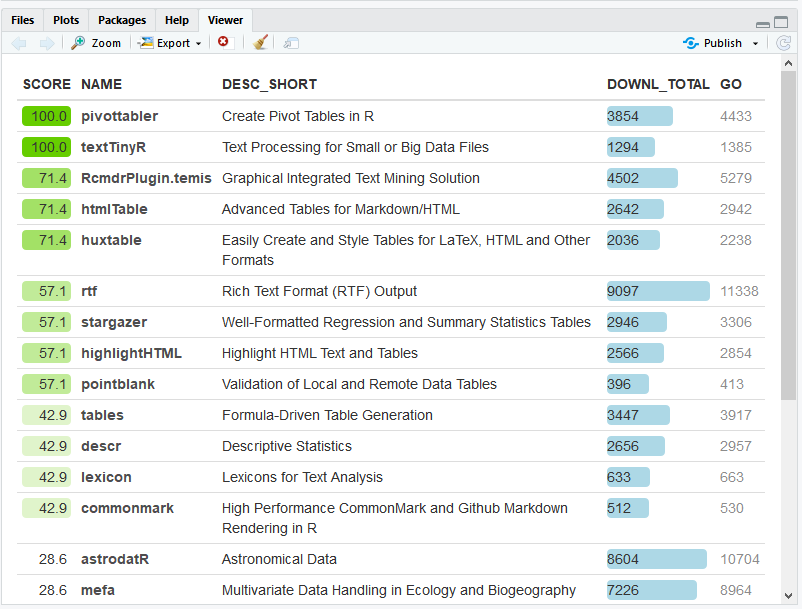Click htmlTable's 71.4 score cell
This screenshot has width=802, height=609.
point(47,209)
